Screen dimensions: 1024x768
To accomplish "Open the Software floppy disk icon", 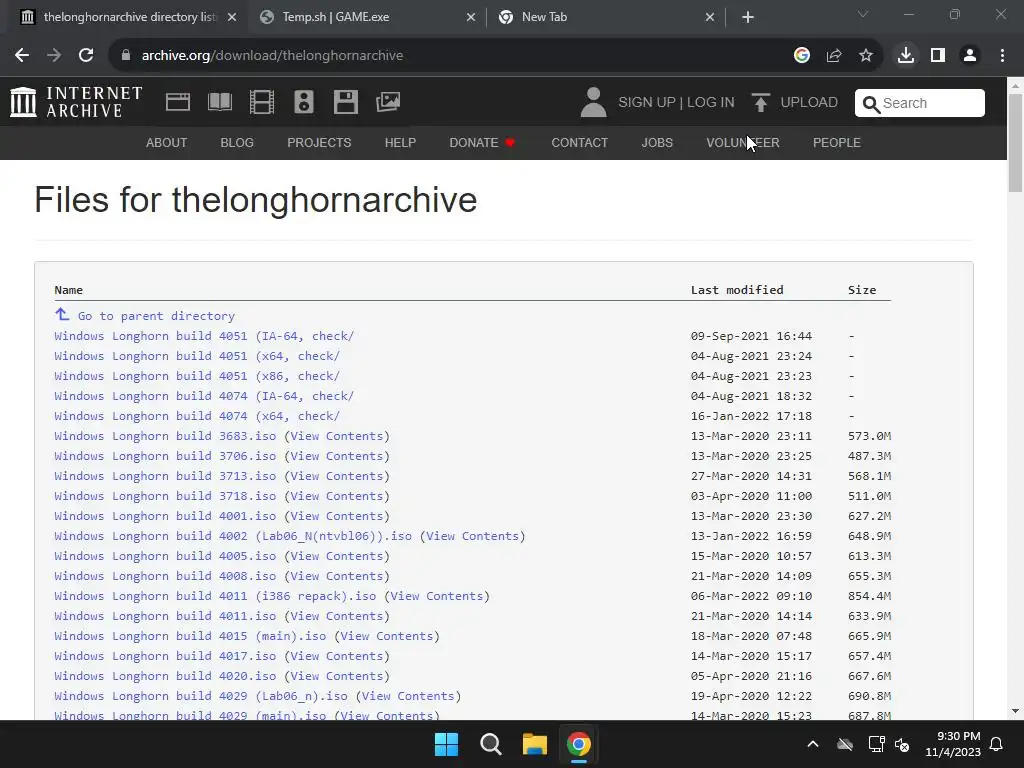I will [x=345, y=103].
